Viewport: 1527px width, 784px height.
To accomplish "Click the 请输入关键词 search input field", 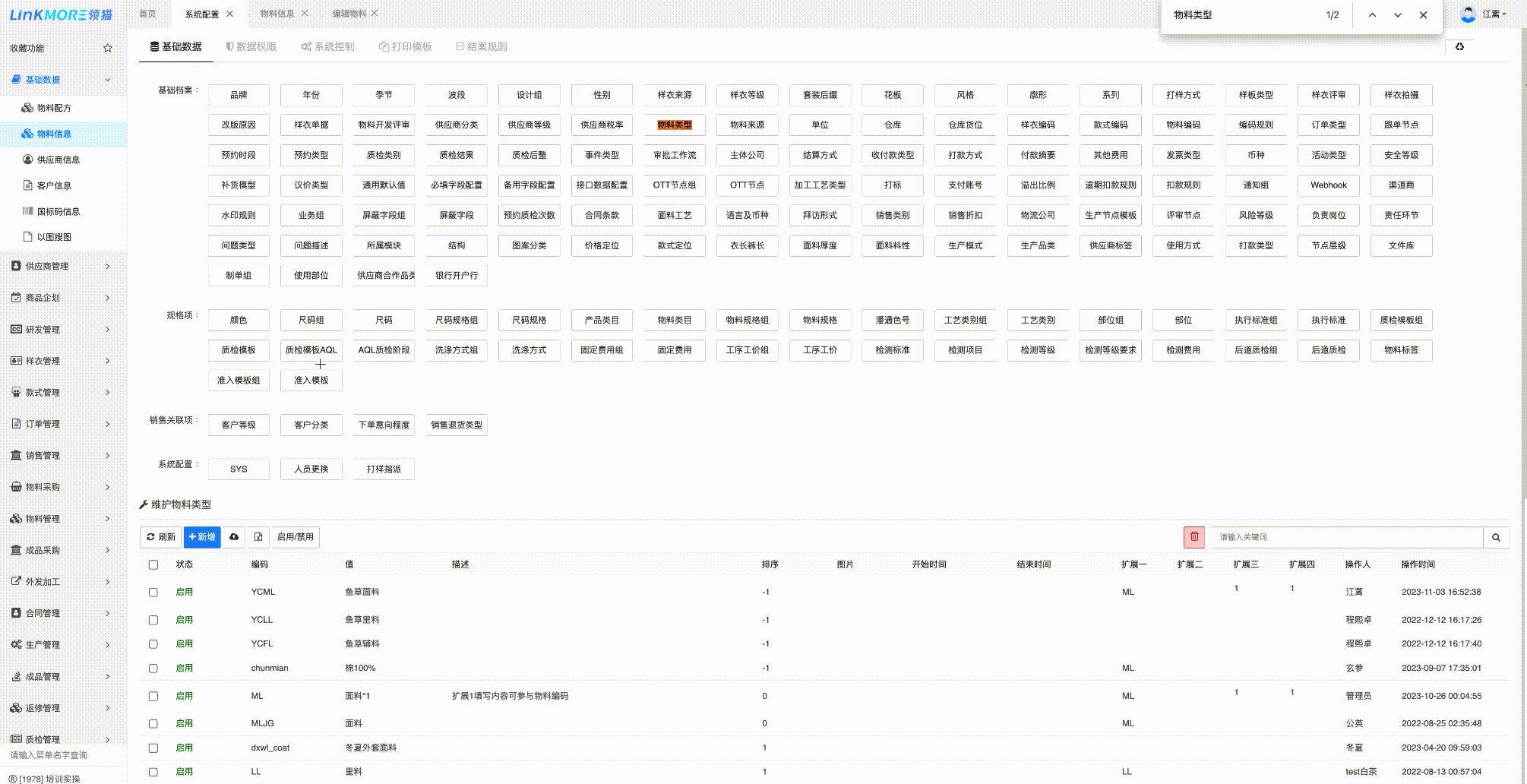I will [1346, 537].
